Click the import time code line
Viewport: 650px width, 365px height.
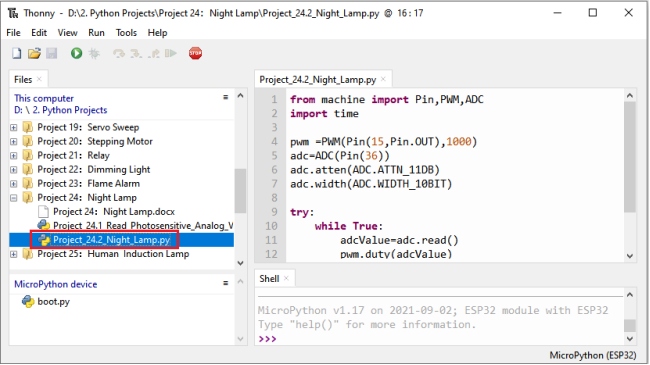(324, 114)
